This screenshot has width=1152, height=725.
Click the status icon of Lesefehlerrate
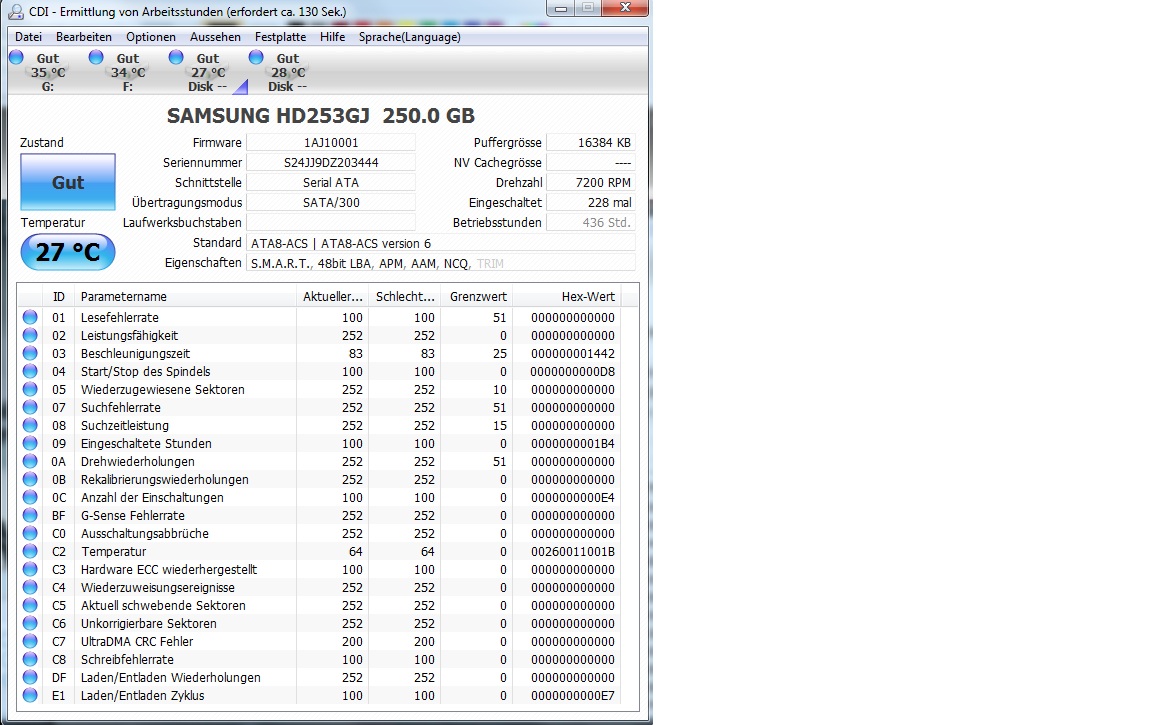click(x=30, y=317)
